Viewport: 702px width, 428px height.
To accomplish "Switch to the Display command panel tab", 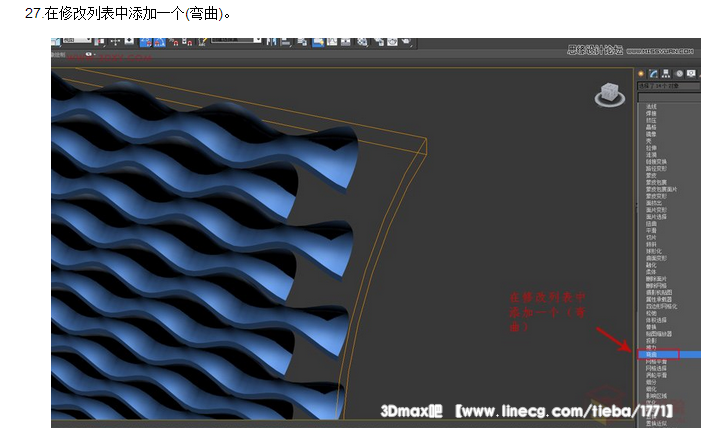I will (x=691, y=73).
